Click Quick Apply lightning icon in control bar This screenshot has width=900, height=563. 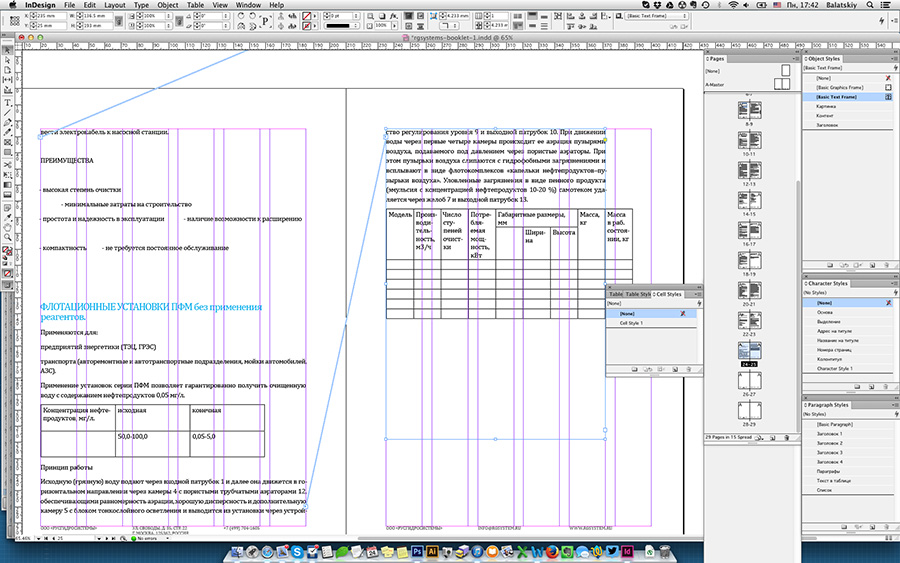[x=882, y=21]
